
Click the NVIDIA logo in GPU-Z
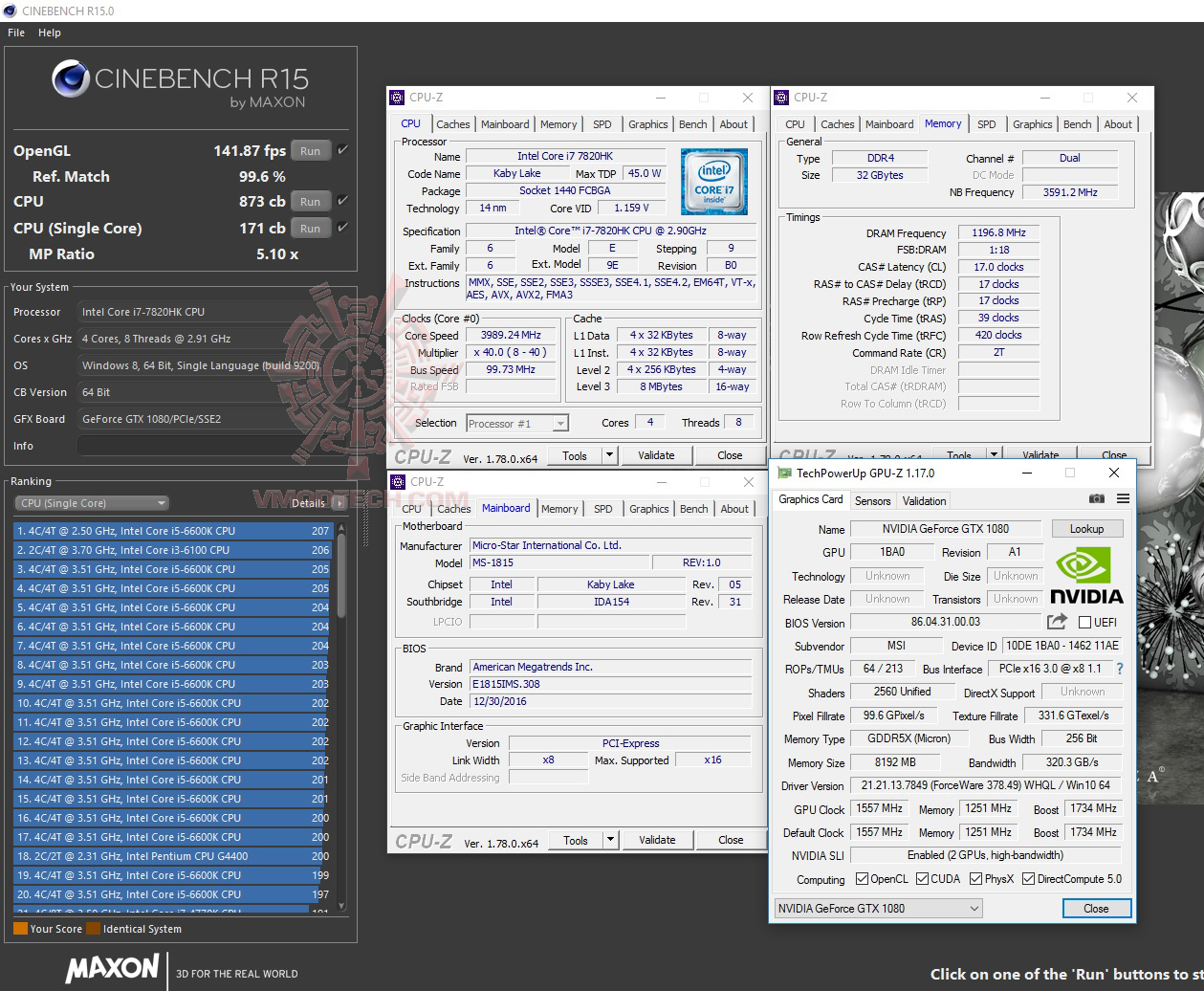[1086, 575]
